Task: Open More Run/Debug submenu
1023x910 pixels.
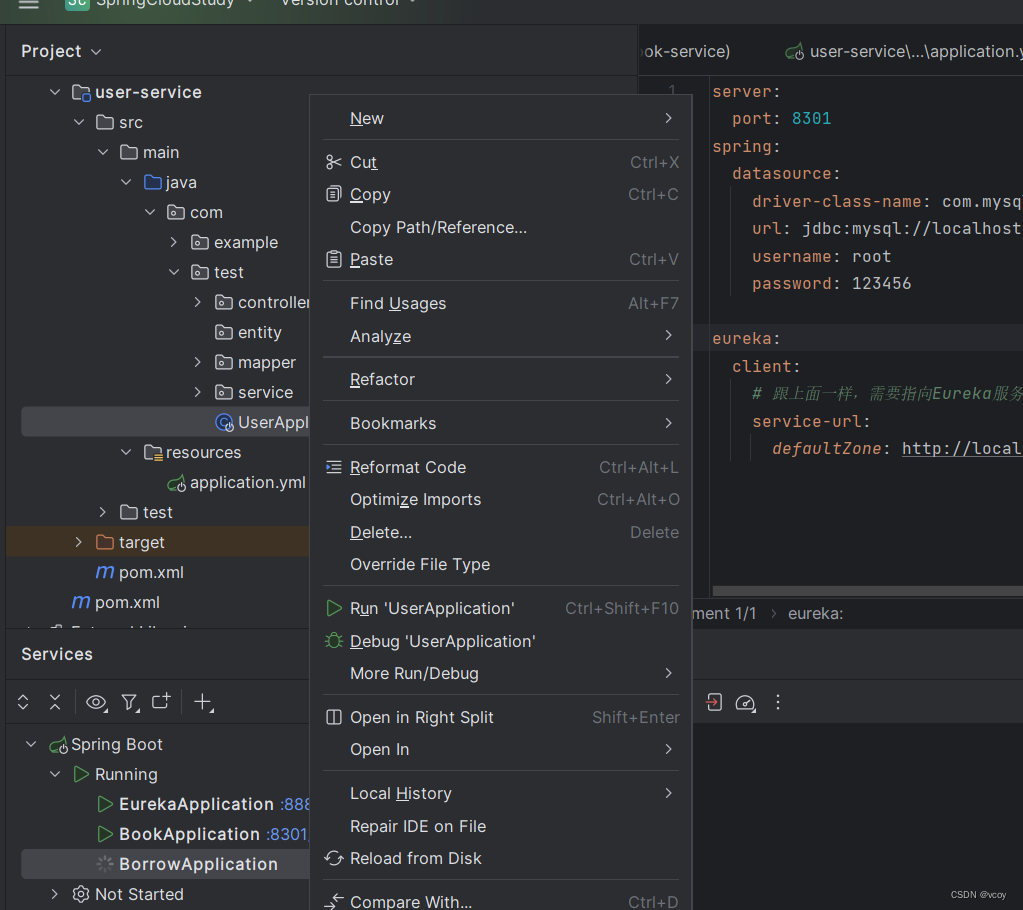Action: click(501, 673)
